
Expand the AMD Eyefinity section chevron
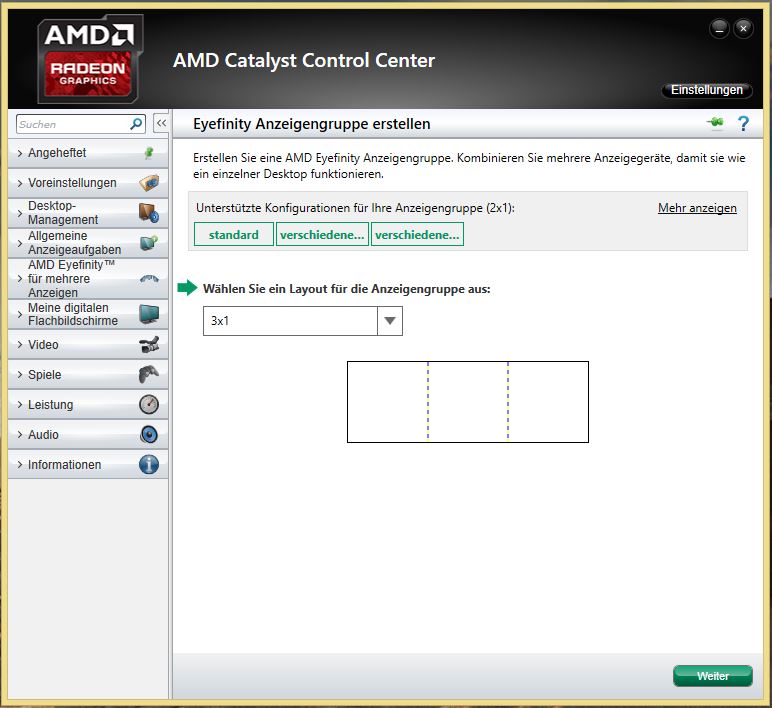(x=20, y=279)
